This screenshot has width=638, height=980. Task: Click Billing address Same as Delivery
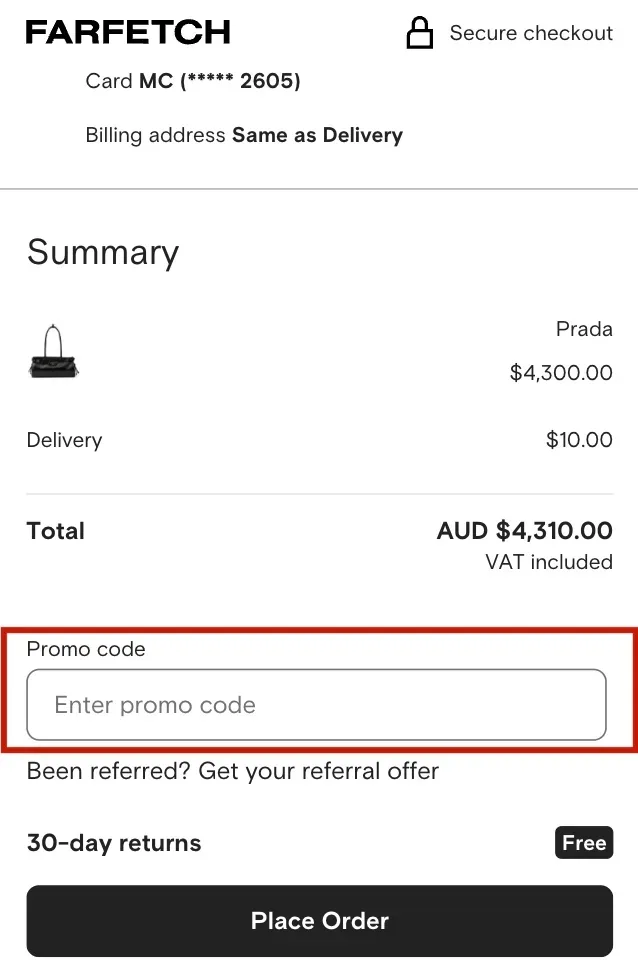point(244,135)
